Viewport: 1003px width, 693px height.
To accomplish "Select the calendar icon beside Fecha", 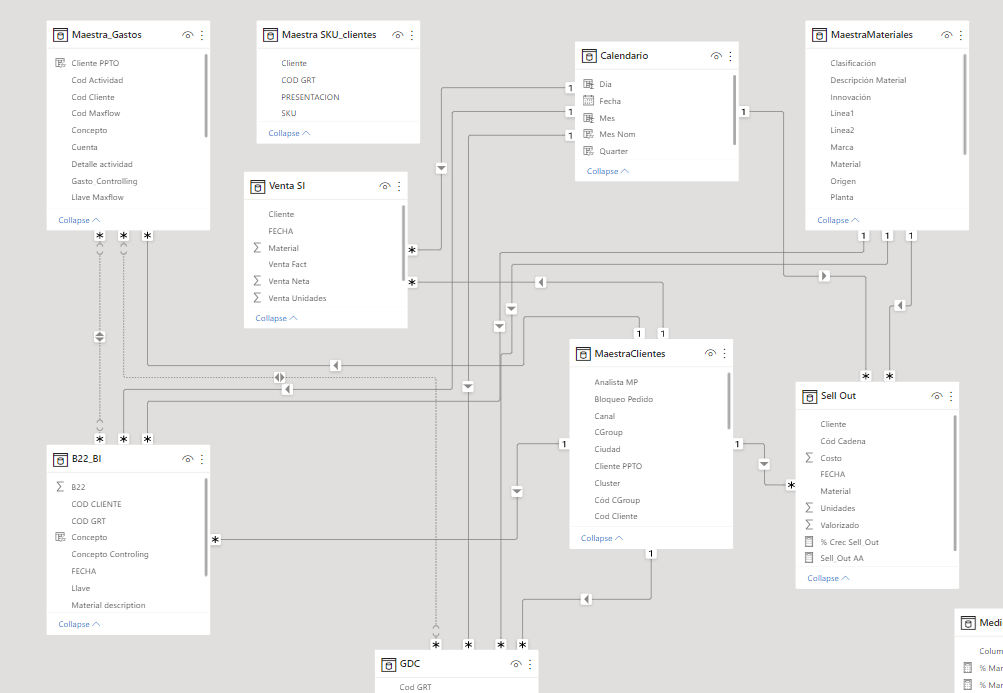I will (588, 100).
